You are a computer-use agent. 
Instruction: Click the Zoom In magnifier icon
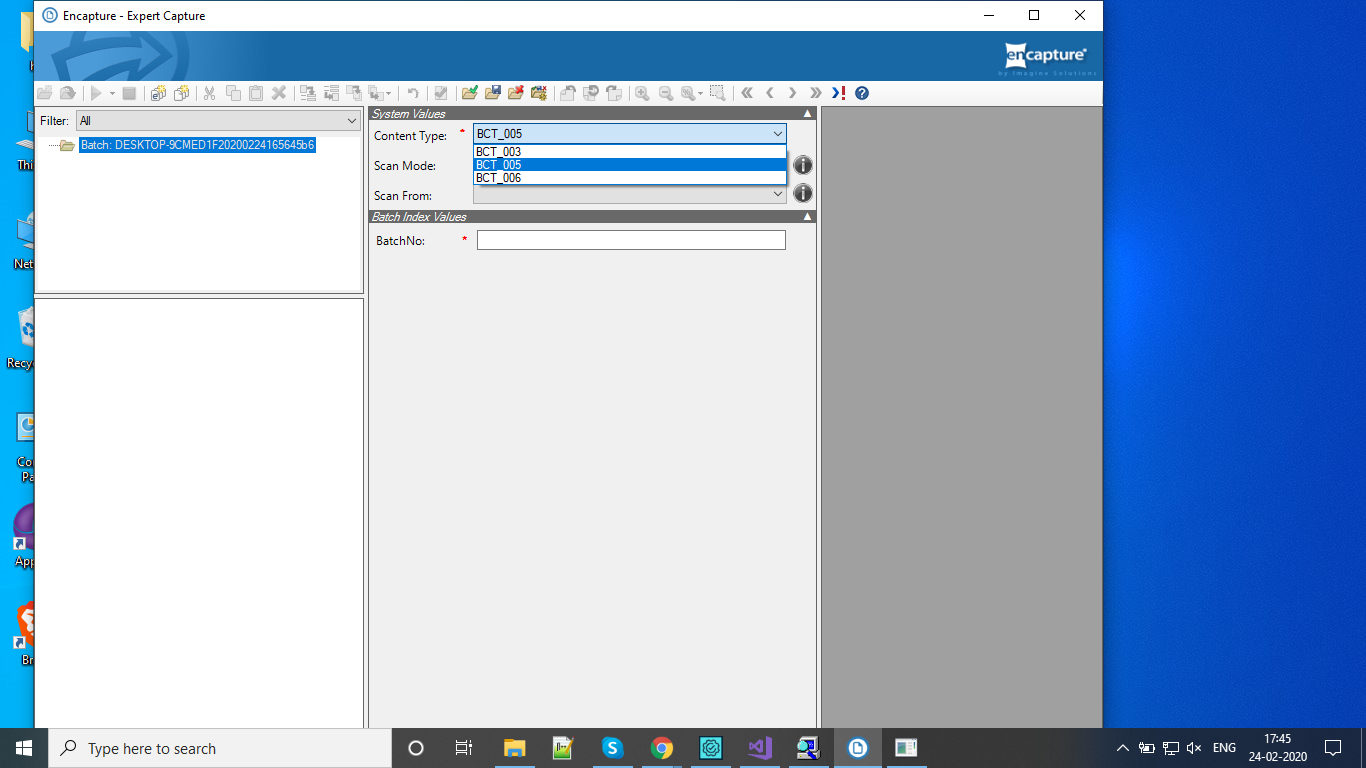641,92
